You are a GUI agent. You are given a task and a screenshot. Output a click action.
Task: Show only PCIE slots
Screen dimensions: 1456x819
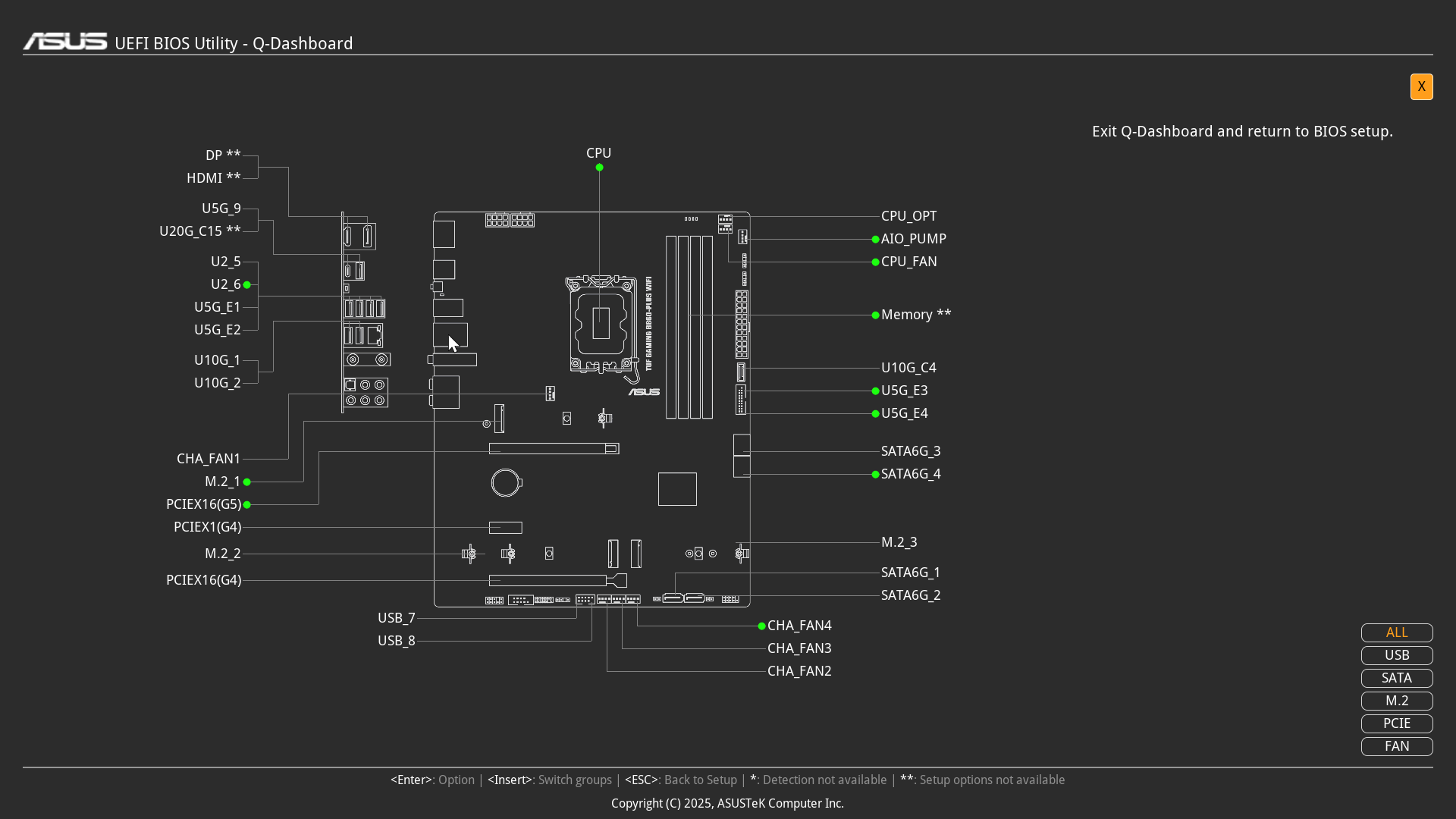(x=1396, y=723)
